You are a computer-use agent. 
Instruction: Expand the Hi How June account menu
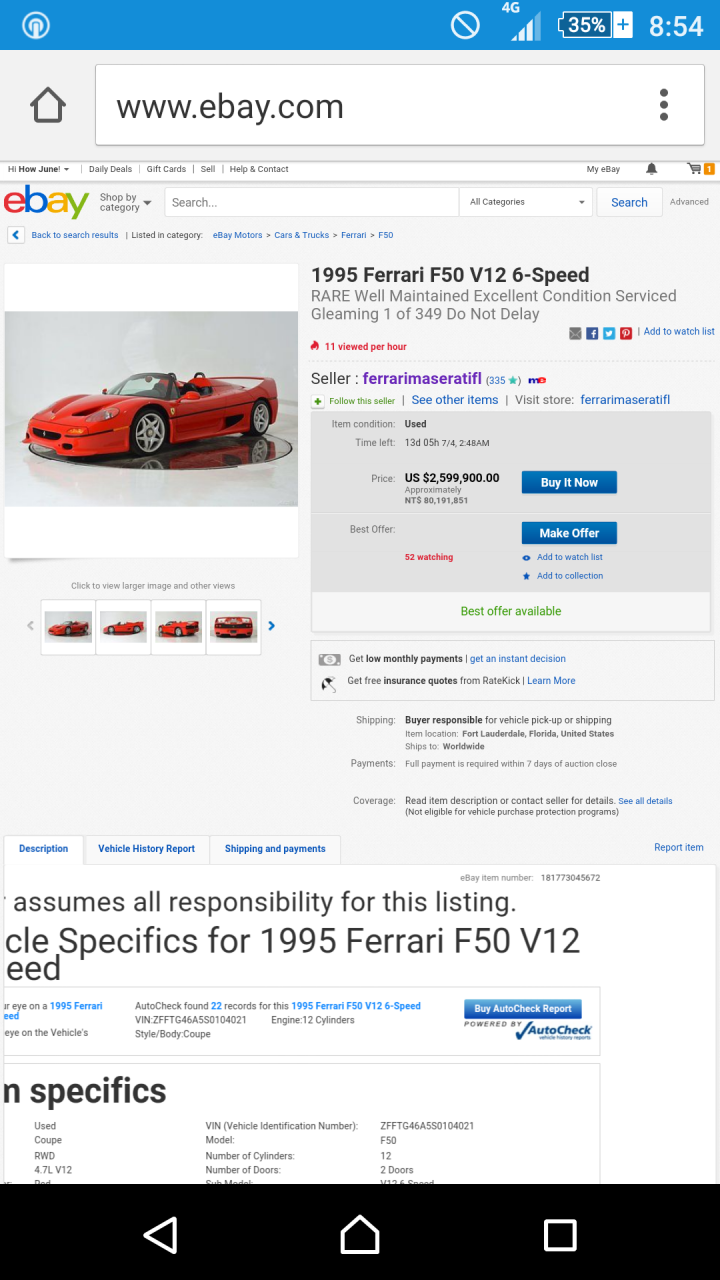pyautogui.click(x=39, y=169)
